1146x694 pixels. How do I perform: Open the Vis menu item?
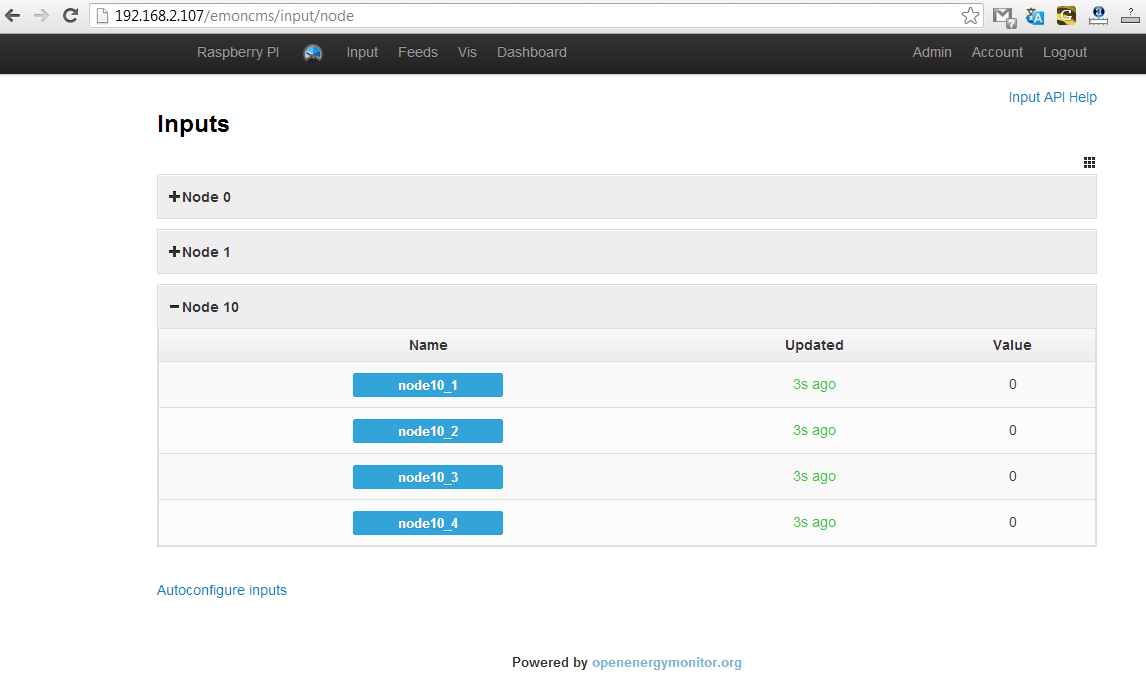(467, 53)
